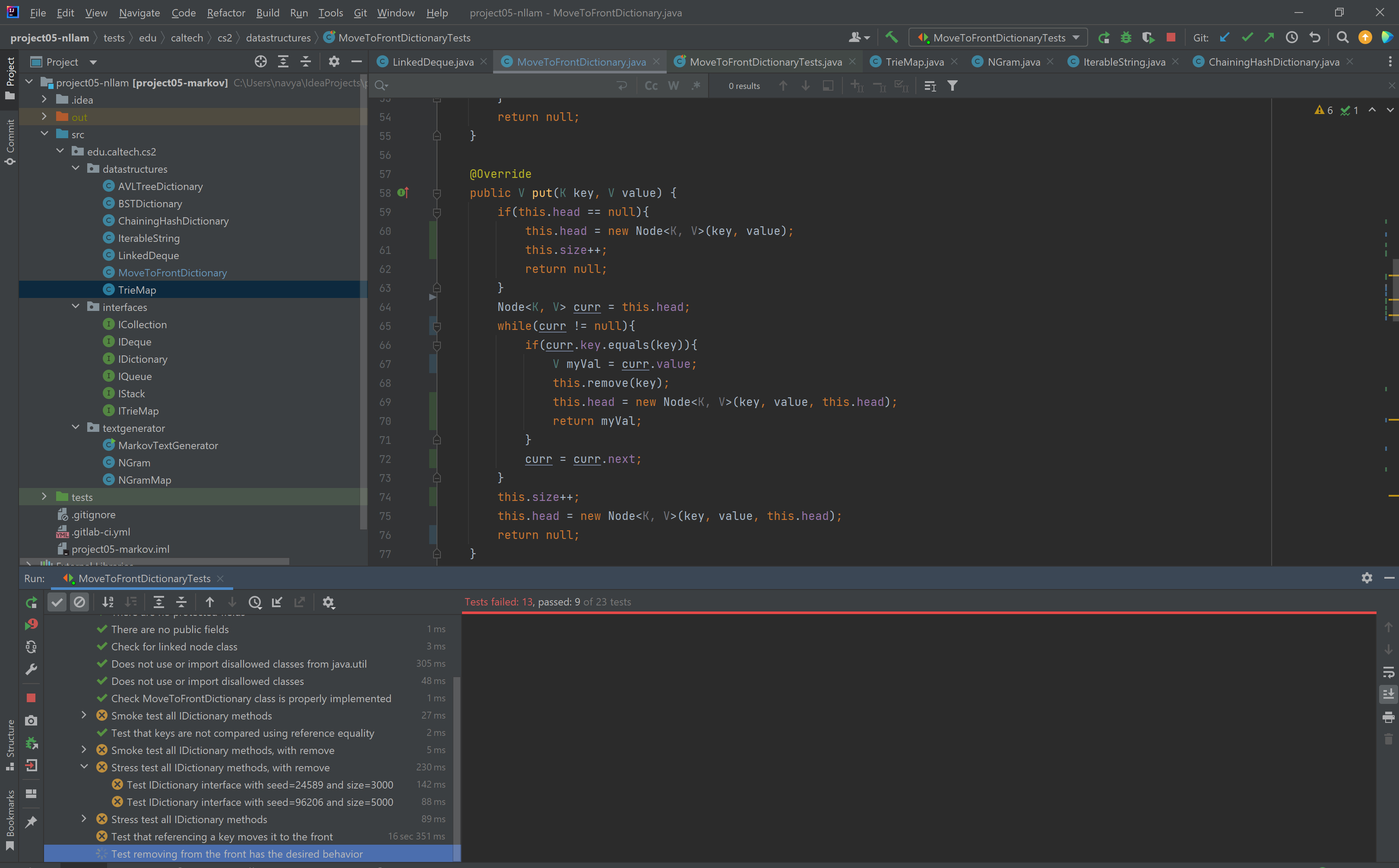1399x868 pixels.
Task: Select ChainingHashDictionary in project tree
Action: [173, 221]
